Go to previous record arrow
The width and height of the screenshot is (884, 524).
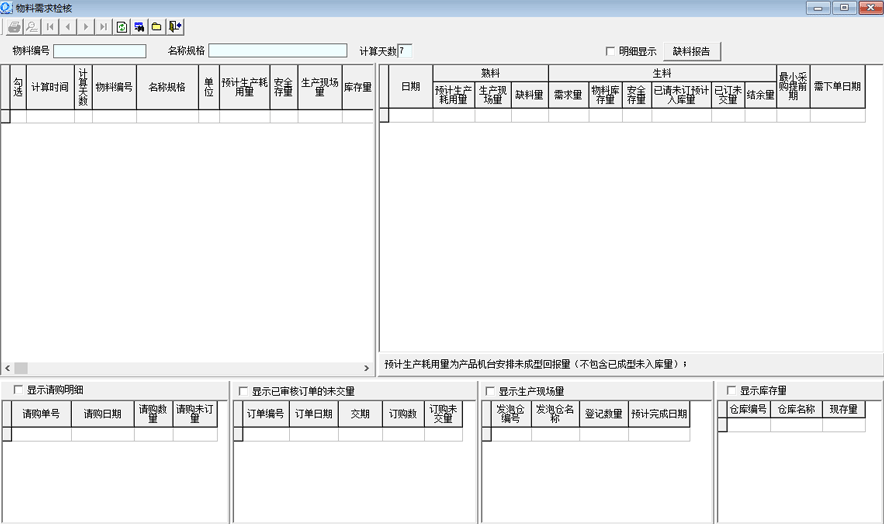[x=68, y=27]
